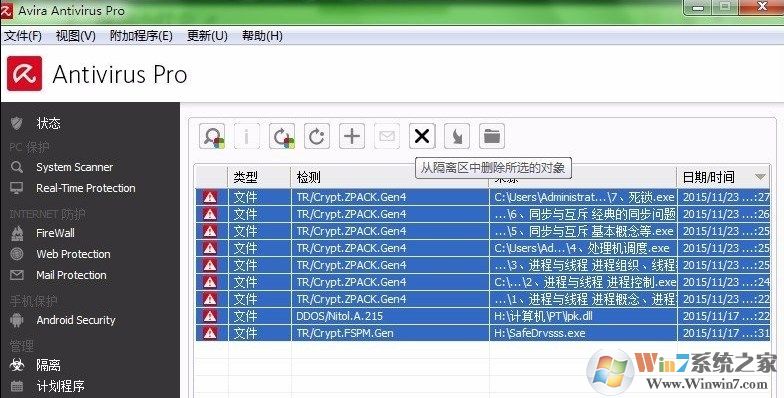Open the 附加程序(E) menu
Viewport: 784px width, 398px height.
pos(141,36)
